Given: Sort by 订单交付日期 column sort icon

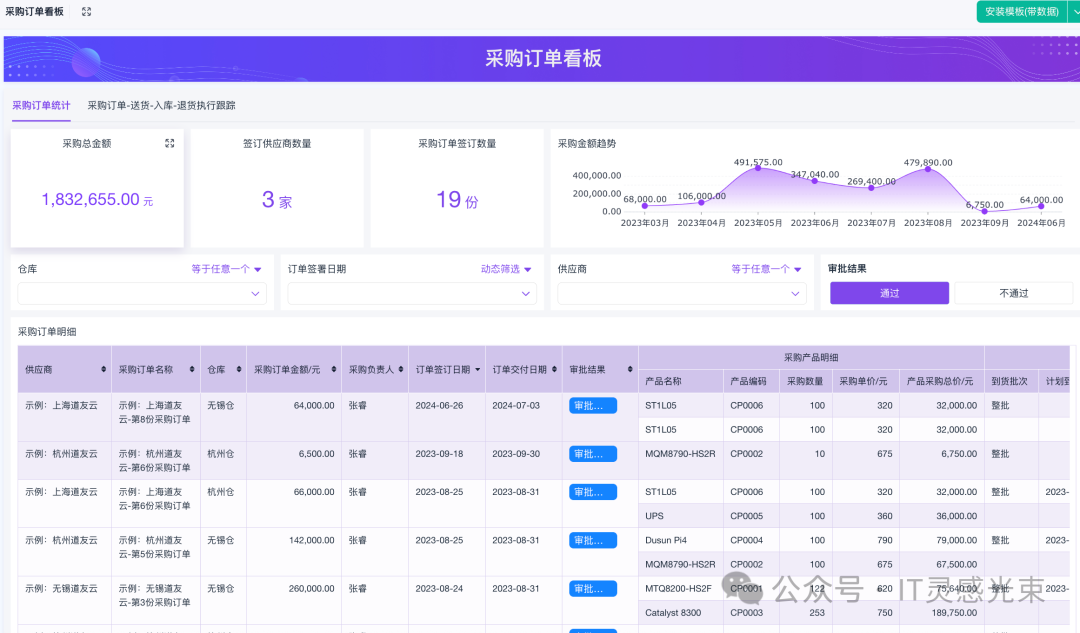Looking at the screenshot, I should click(554, 369).
